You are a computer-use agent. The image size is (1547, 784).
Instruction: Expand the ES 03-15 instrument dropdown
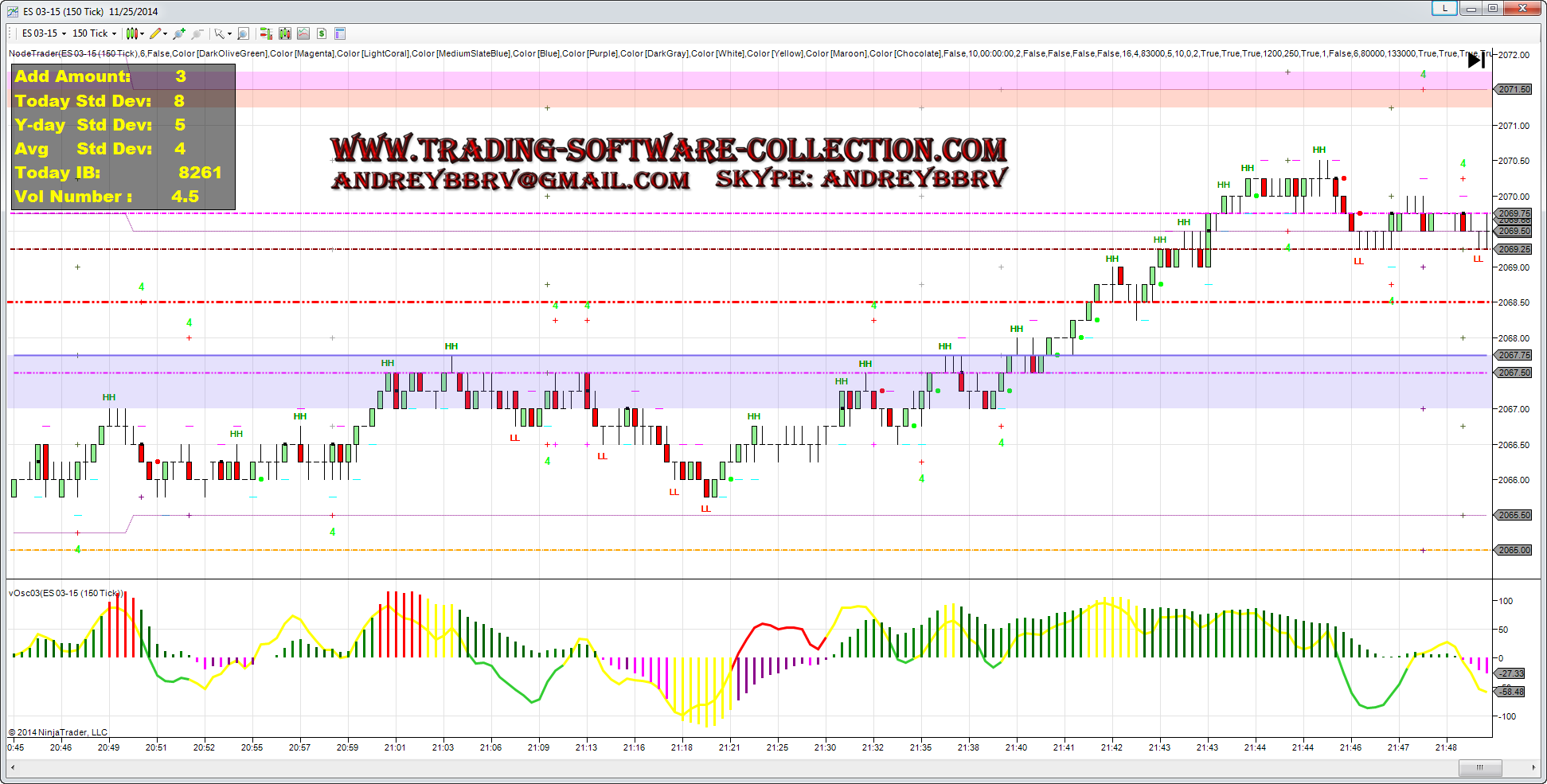tap(64, 33)
